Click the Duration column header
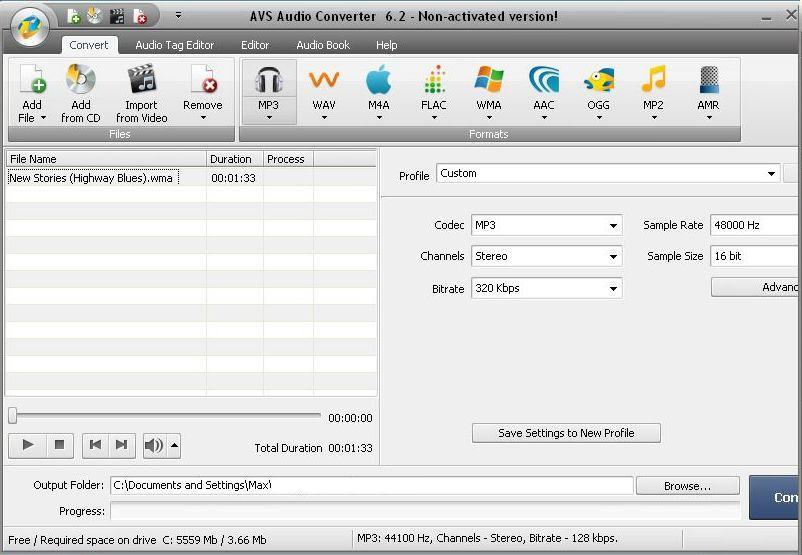 click(x=235, y=159)
